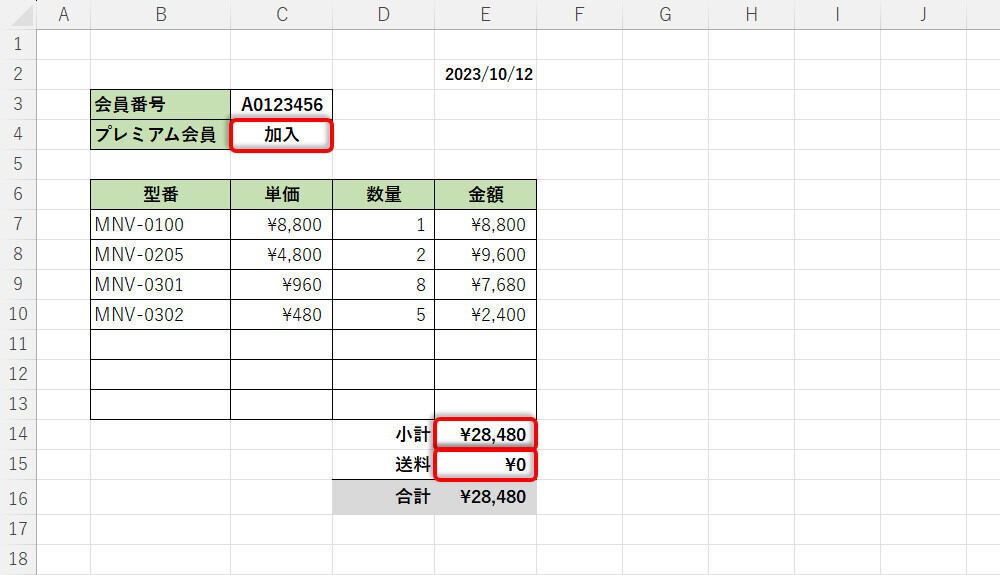The width and height of the screenshot is (1000, 575).
Task: Select row 4 header
Action: (x=18, y=135)
